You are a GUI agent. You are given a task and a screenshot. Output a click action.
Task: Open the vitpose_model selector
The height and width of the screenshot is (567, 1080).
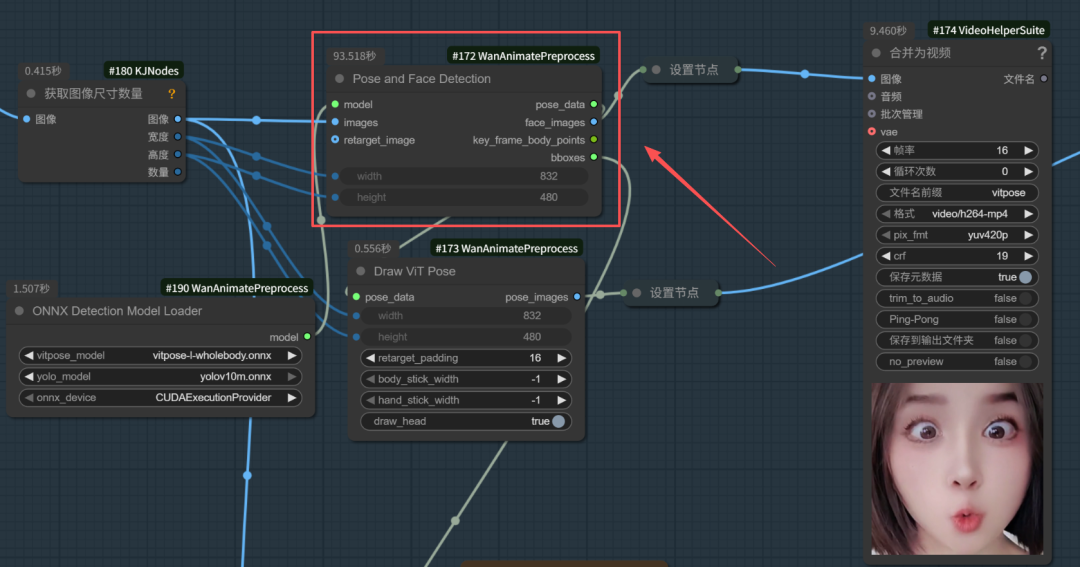point(160,355)
